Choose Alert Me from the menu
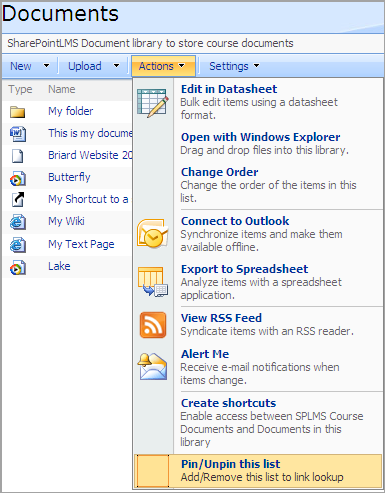The image size is (386, 494). (x=205, y=354)
